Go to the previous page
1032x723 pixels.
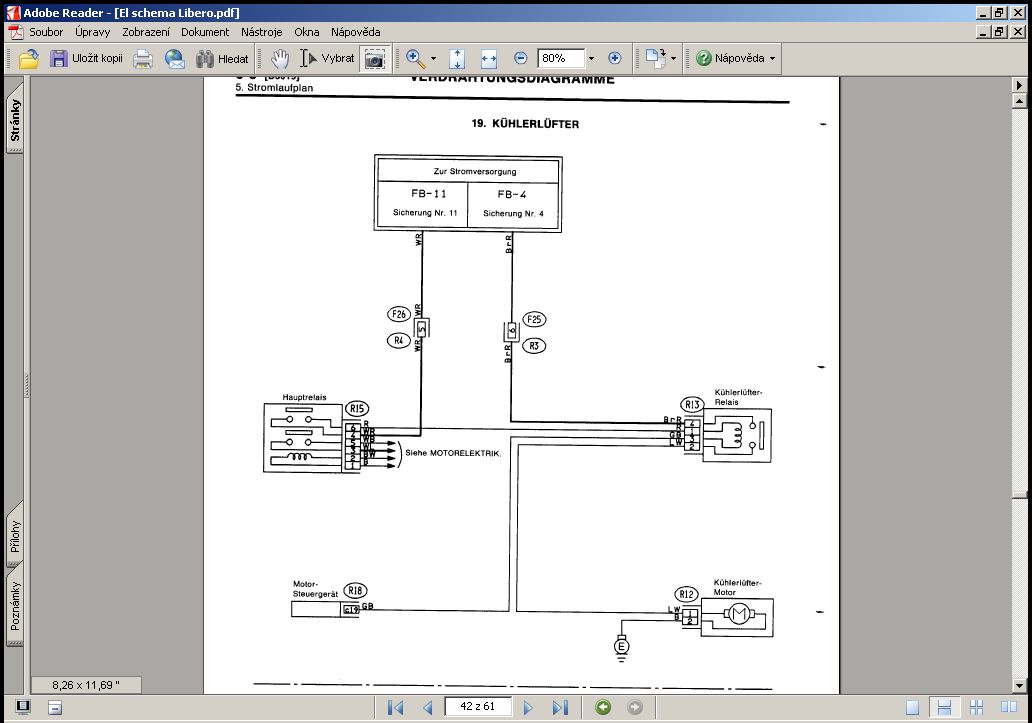pyautogui.click(x=428, y=707)
